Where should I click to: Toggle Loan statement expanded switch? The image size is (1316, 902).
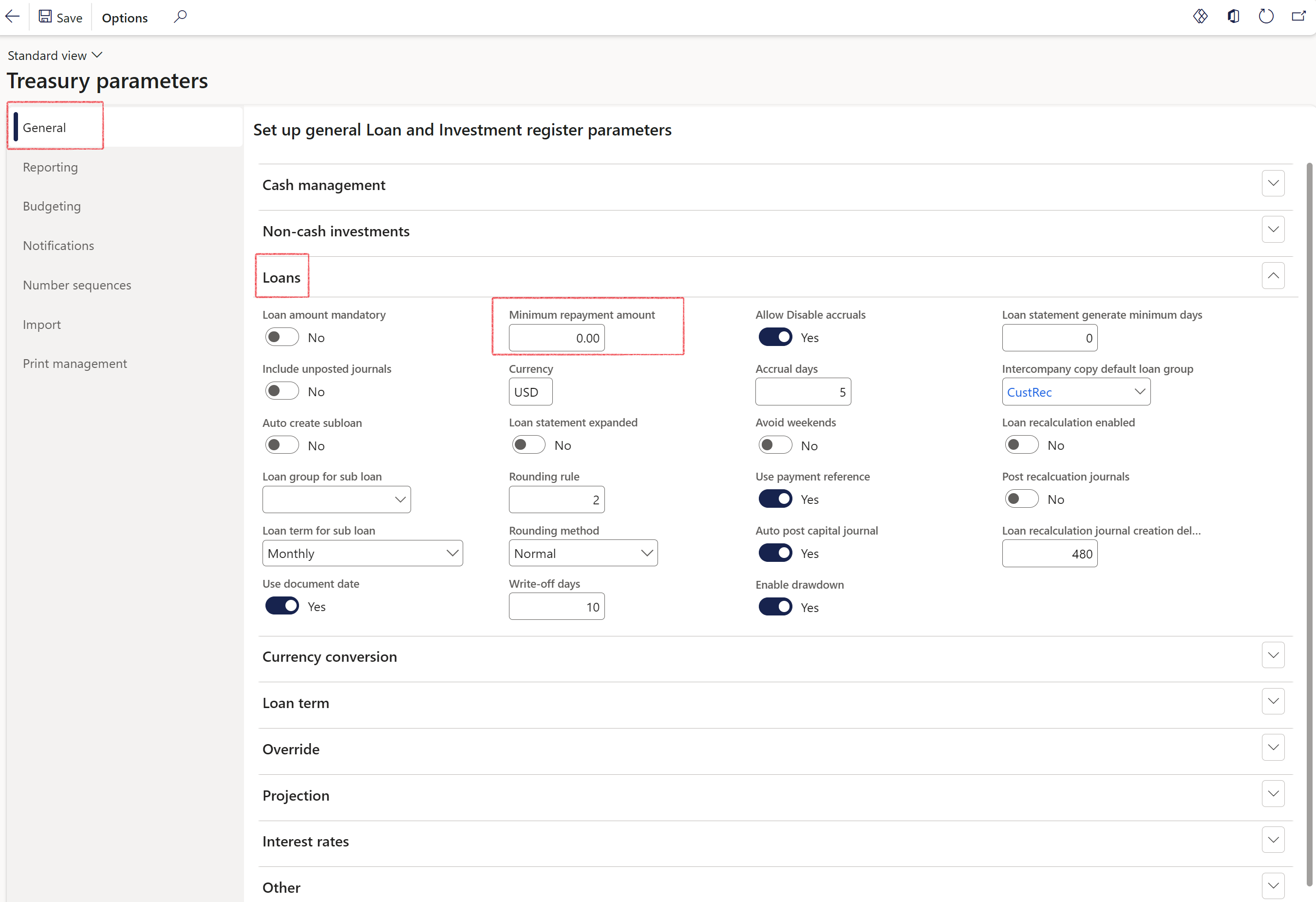(528, 445)
